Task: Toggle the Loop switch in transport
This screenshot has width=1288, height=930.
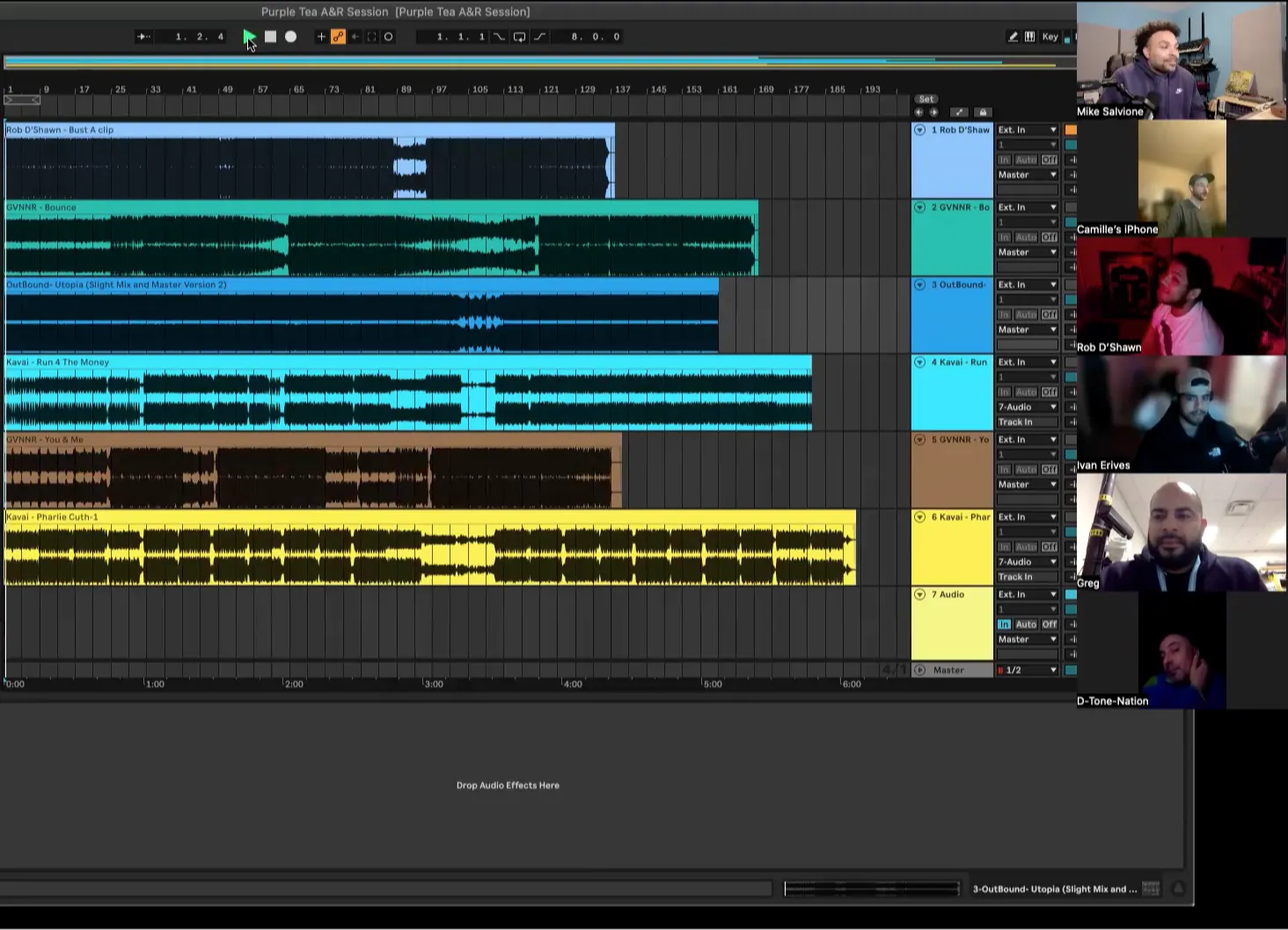Action: 519,37
